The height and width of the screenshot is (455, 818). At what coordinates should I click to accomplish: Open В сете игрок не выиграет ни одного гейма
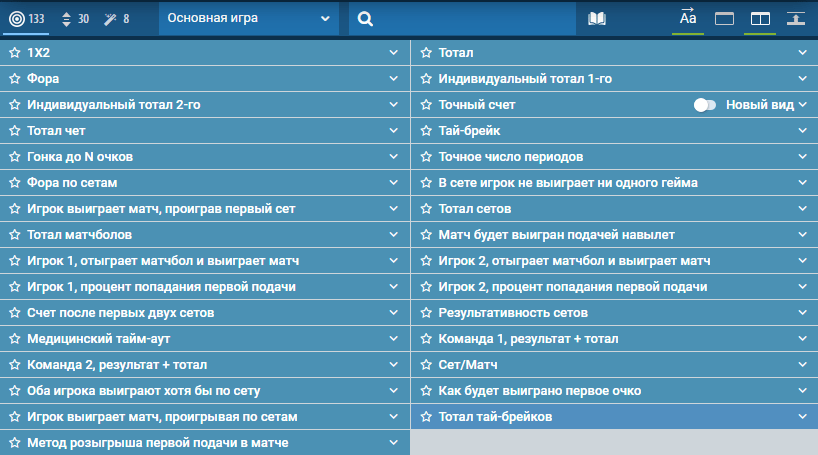point(615,183)
